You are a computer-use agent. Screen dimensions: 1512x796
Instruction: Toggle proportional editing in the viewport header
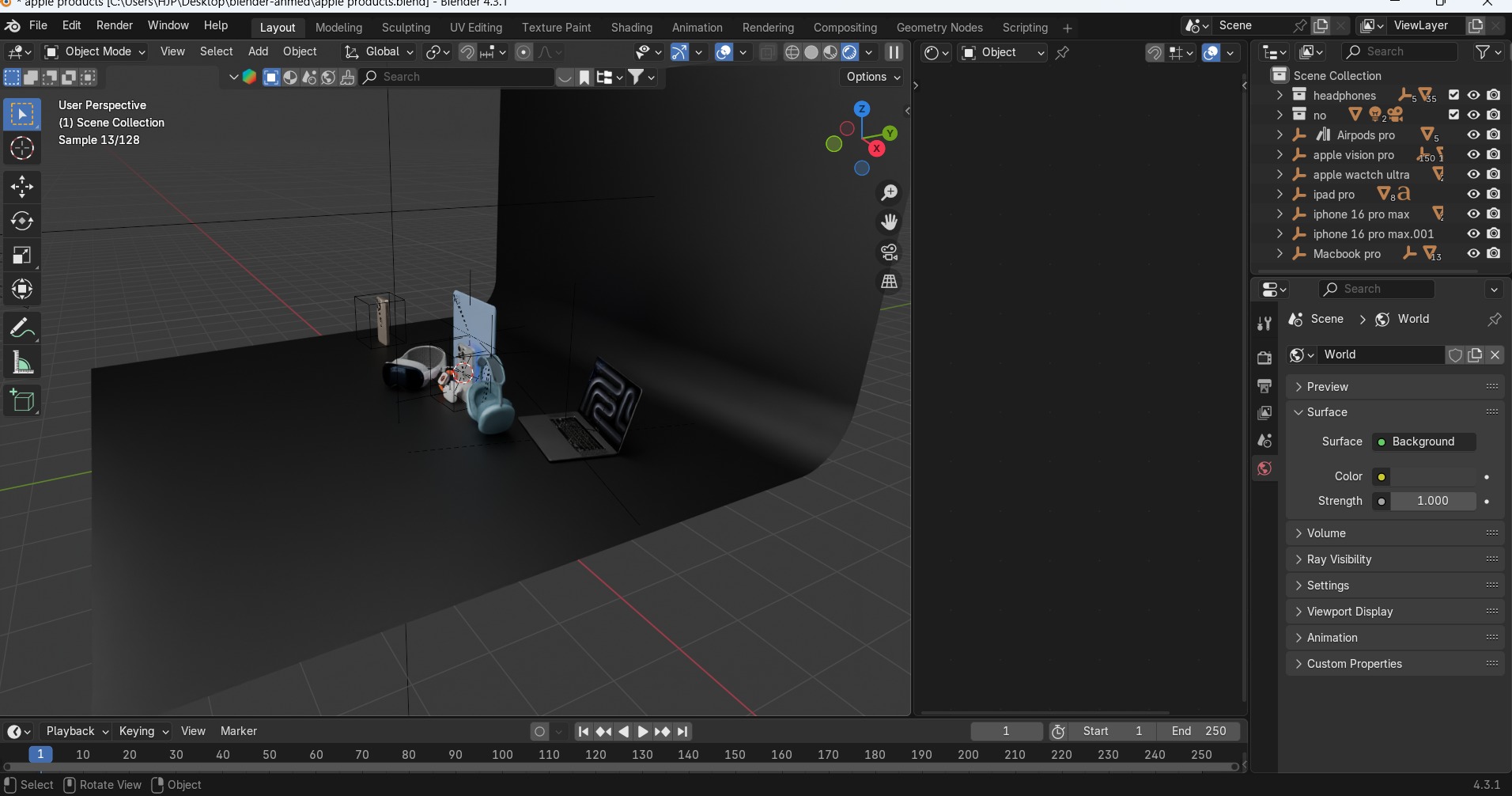pyautogui.click(x=524, y=52)
